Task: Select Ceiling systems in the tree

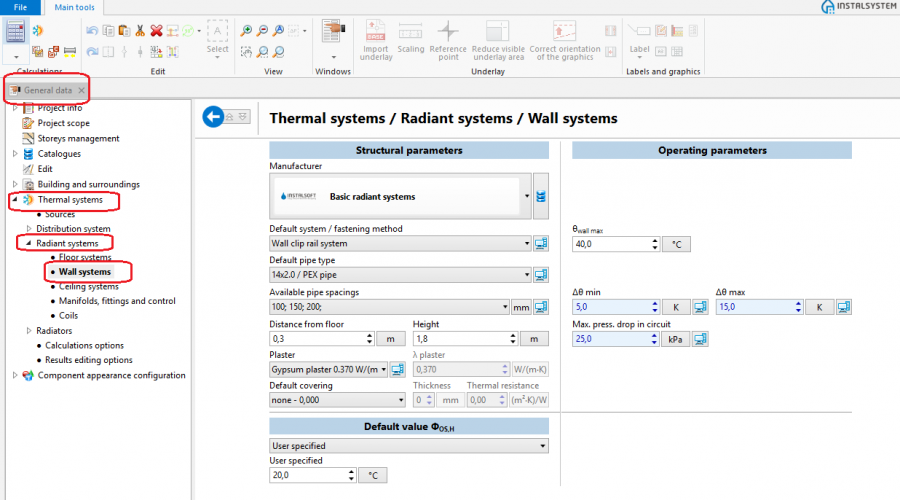Action: point(88,286)
